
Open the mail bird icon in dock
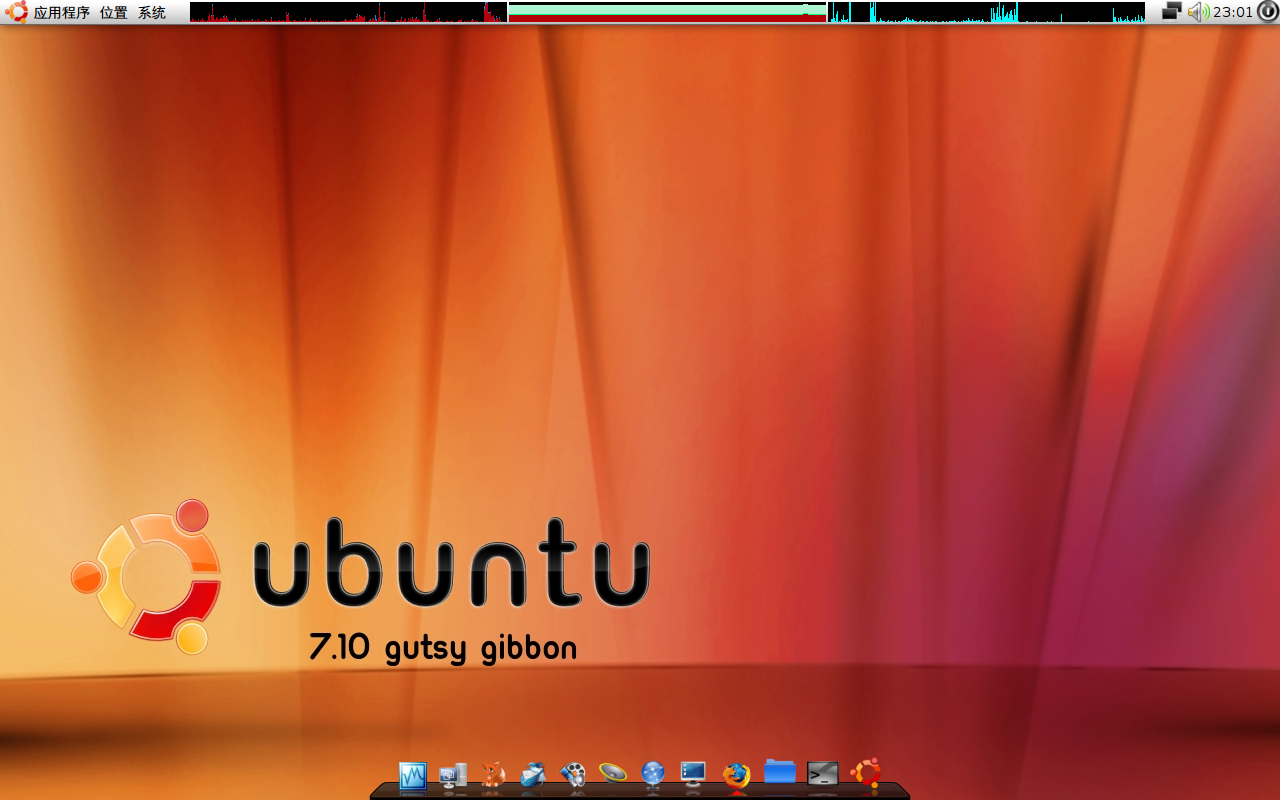533,775
